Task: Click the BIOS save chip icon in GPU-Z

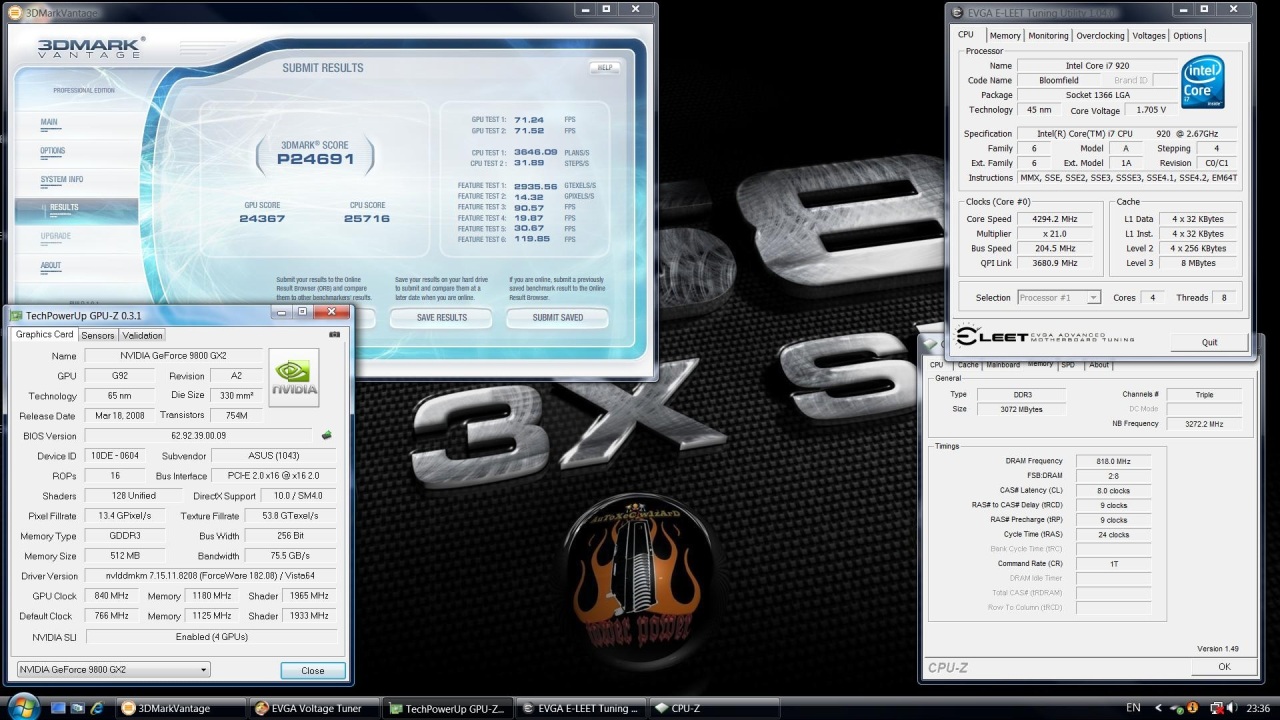Action: pos(326,436)
